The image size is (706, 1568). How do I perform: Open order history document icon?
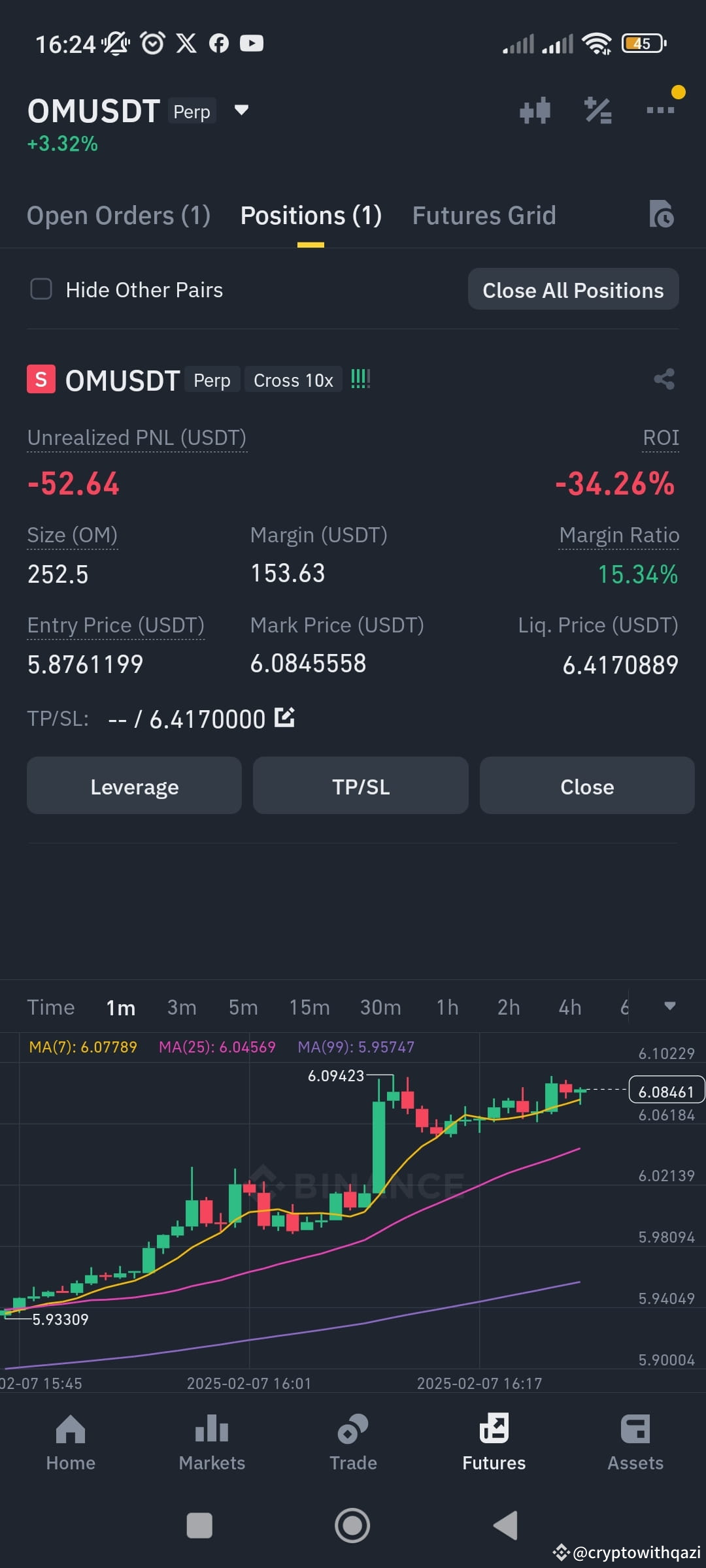(x=662, y=214)
